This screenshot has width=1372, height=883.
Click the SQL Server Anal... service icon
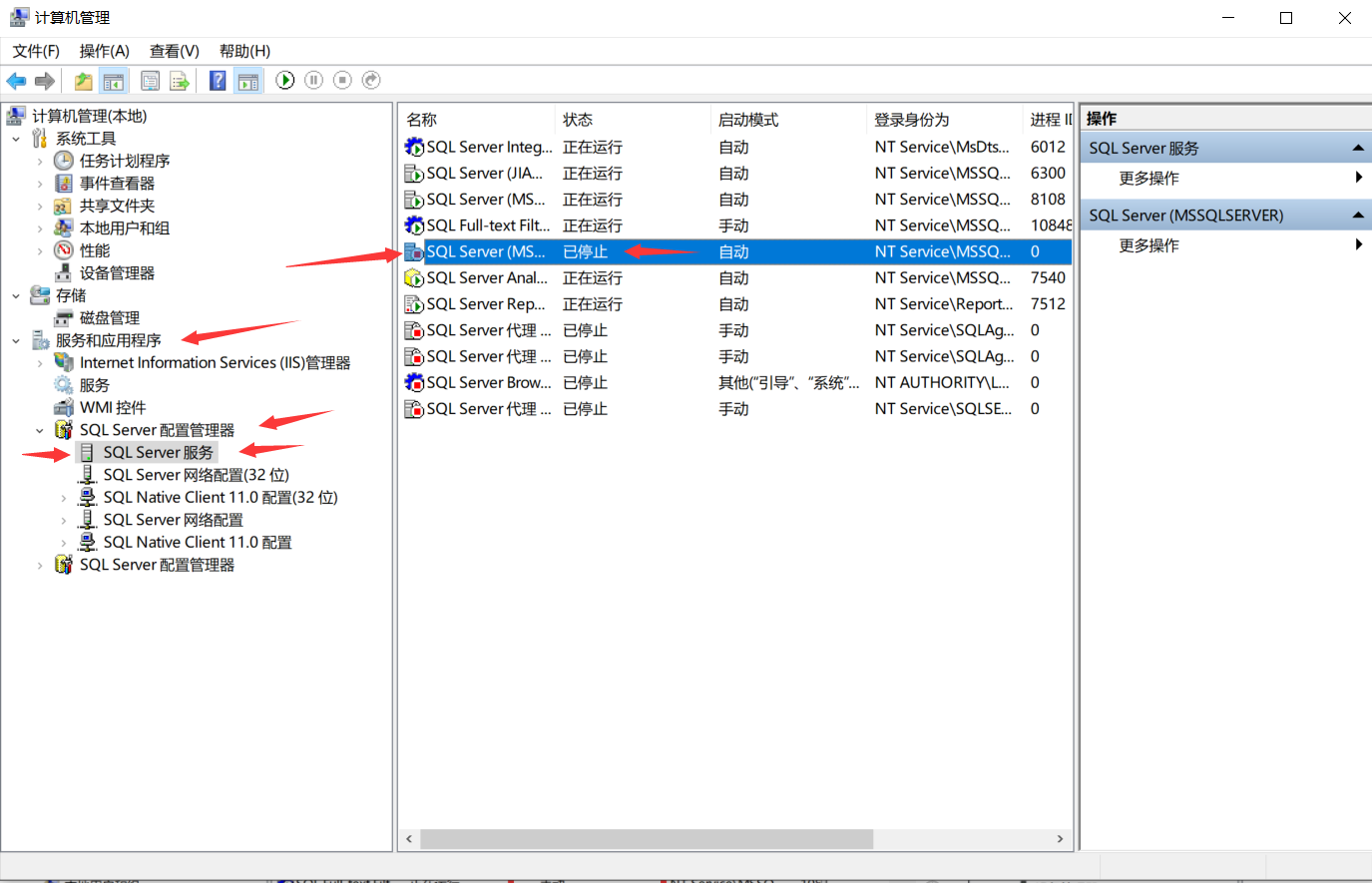tap(414, 277)
